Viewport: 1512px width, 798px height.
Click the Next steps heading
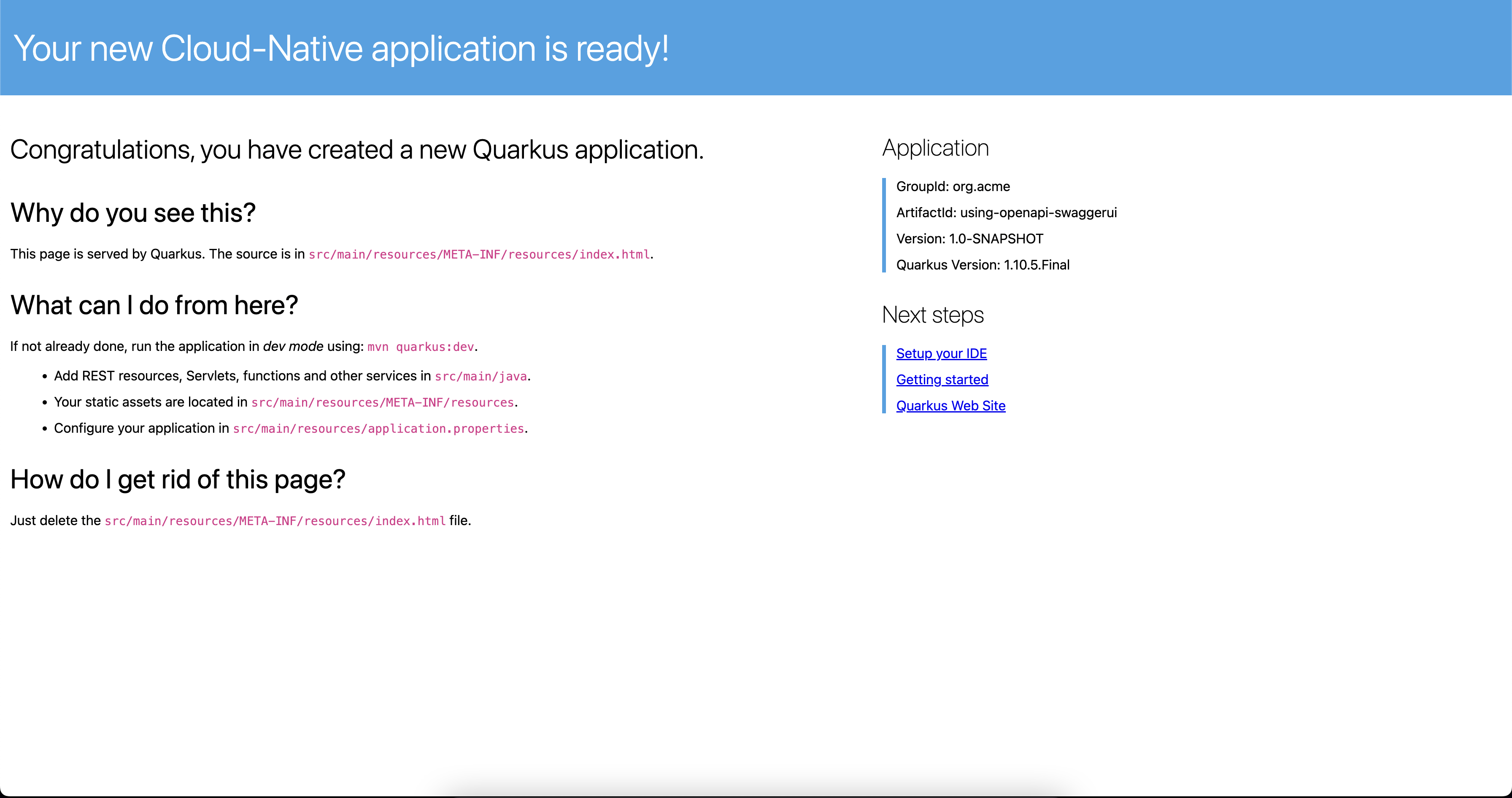[933, 315]
